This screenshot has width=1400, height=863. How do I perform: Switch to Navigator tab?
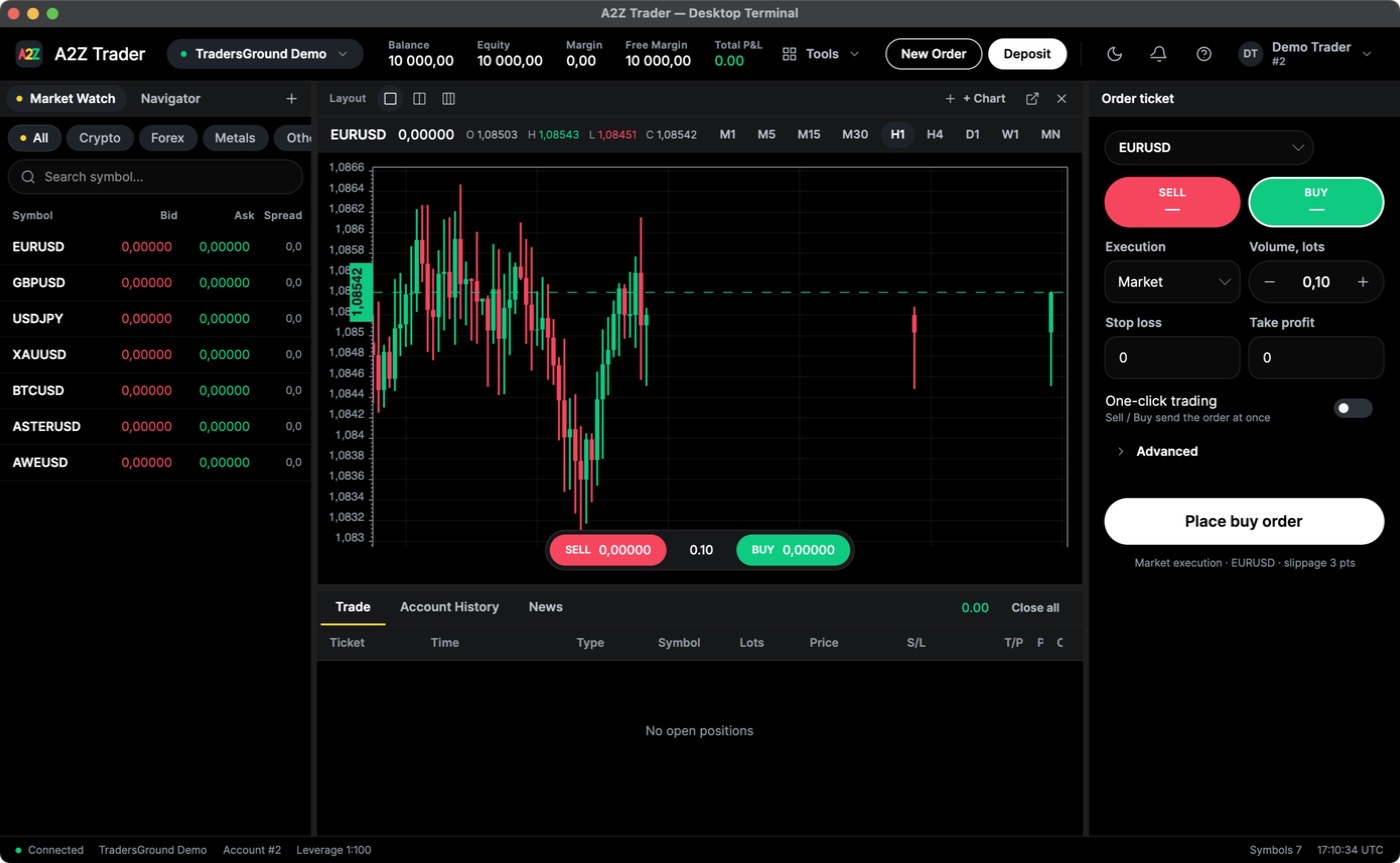[170, 98]
